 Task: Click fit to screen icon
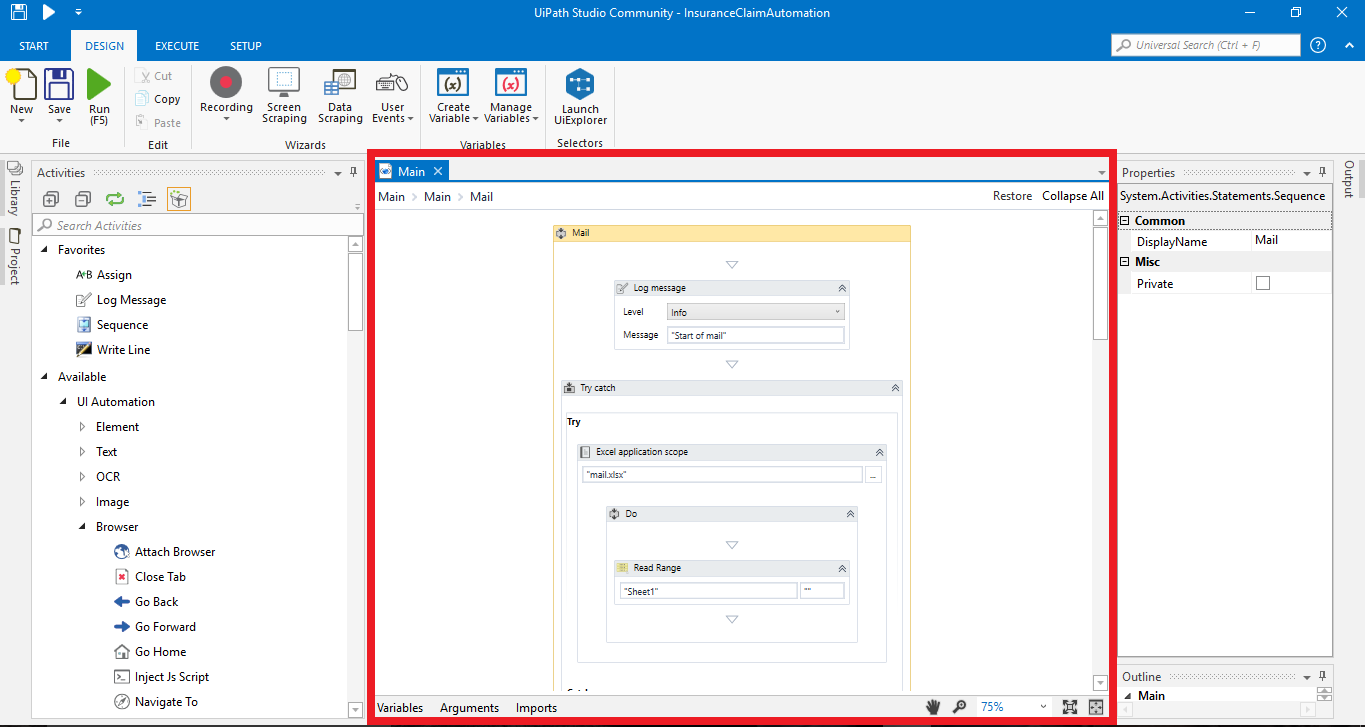point(1069,707)
